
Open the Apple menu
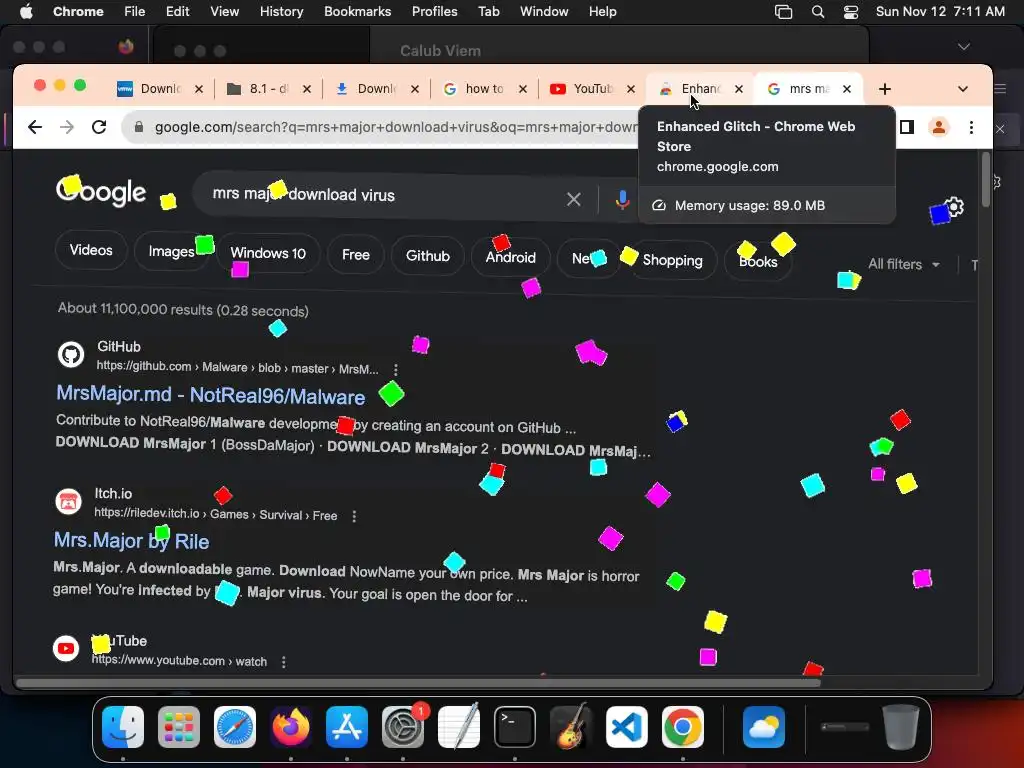coord(26,12)
